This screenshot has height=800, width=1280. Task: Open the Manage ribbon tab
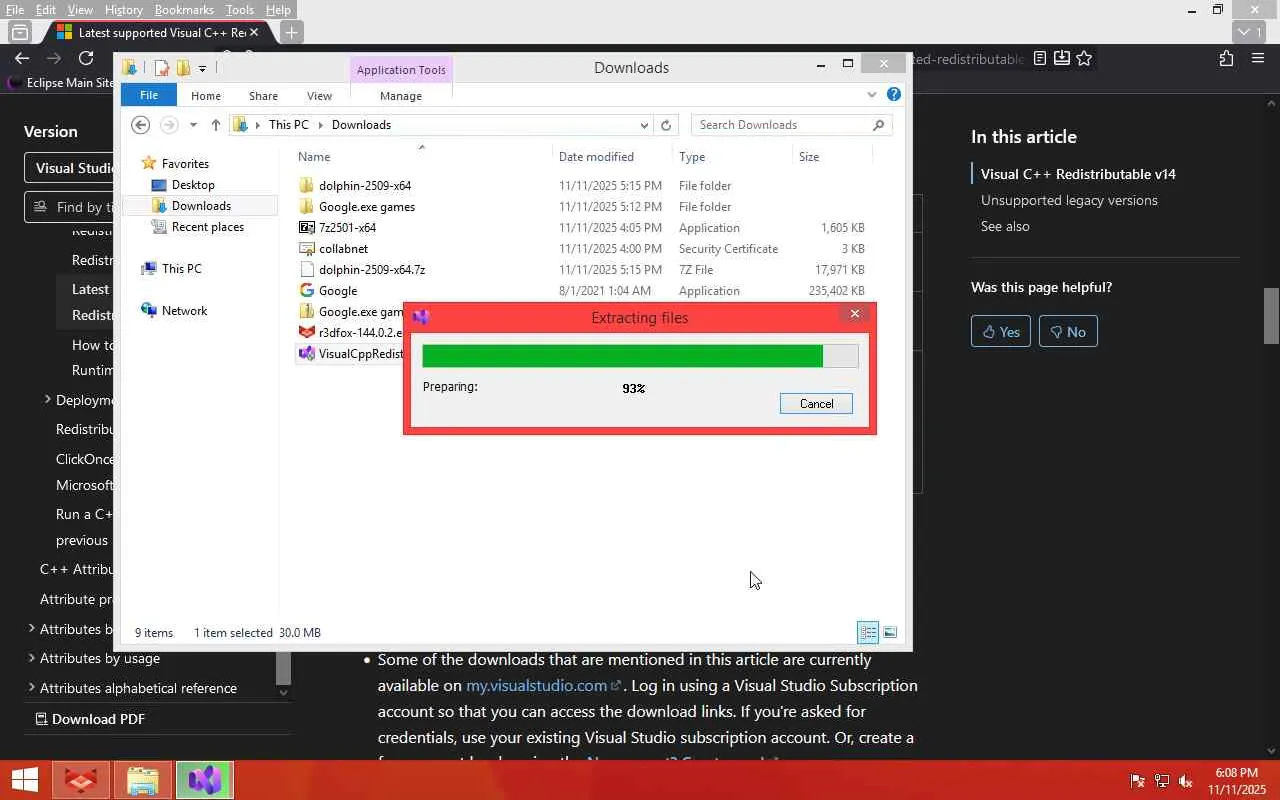(401, 96)
